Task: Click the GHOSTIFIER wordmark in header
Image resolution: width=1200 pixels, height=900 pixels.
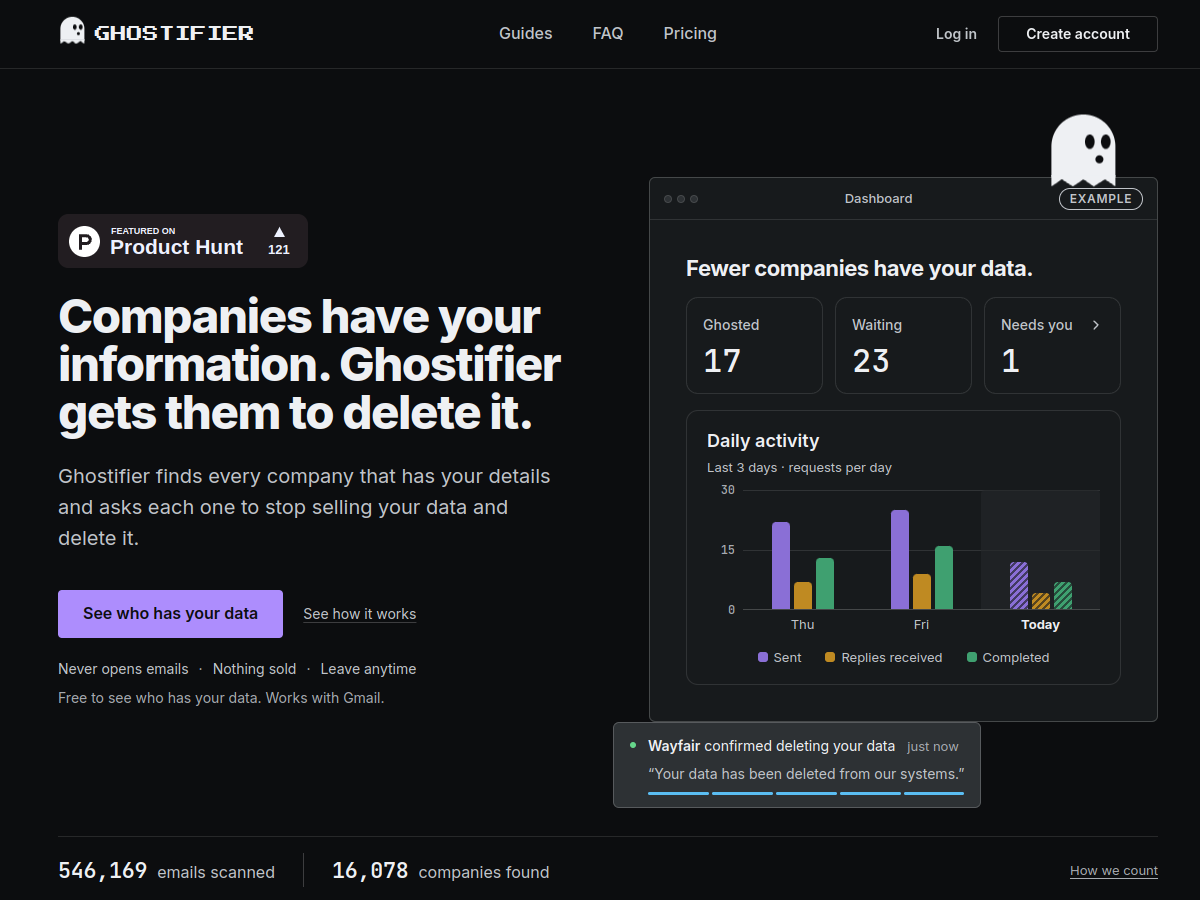Action: click(174, 33)
